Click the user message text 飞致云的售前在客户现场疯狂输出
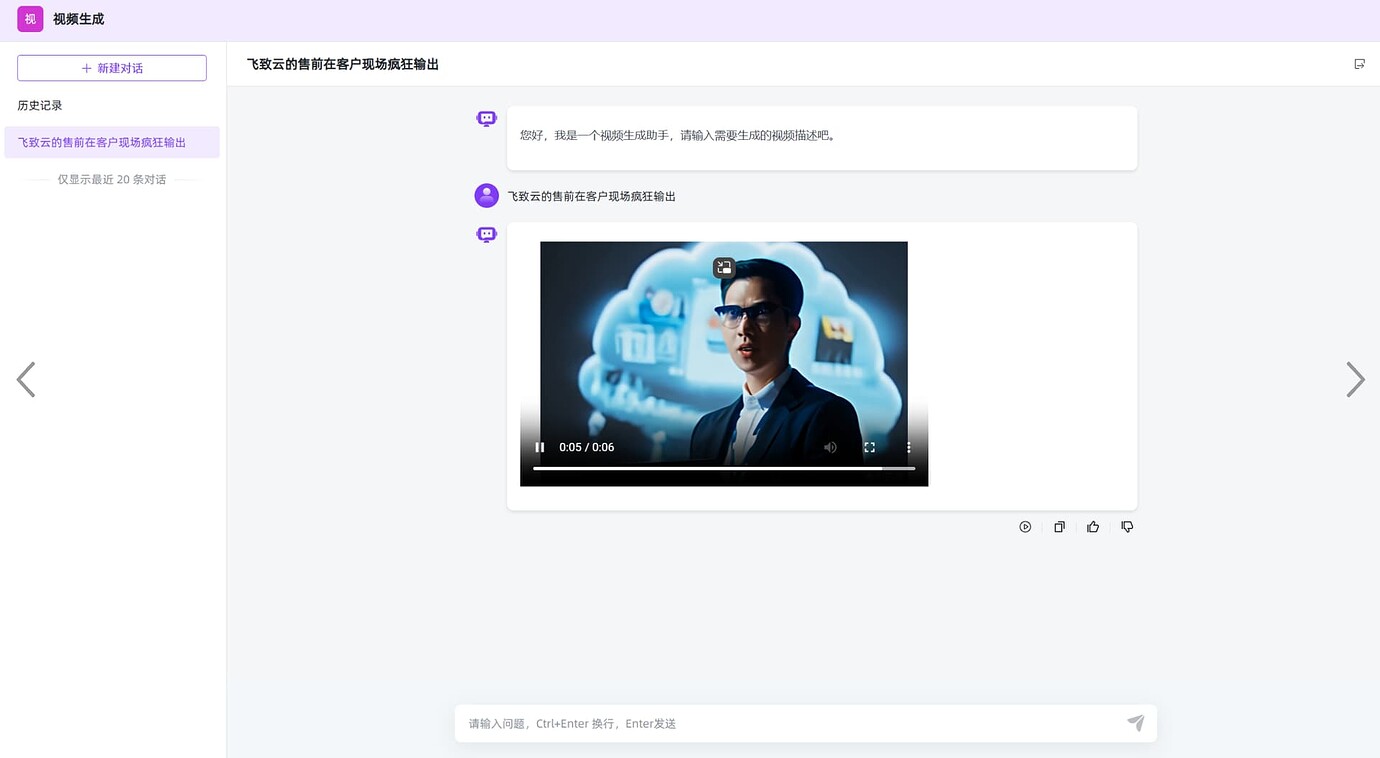 click(x=591, y=196)
